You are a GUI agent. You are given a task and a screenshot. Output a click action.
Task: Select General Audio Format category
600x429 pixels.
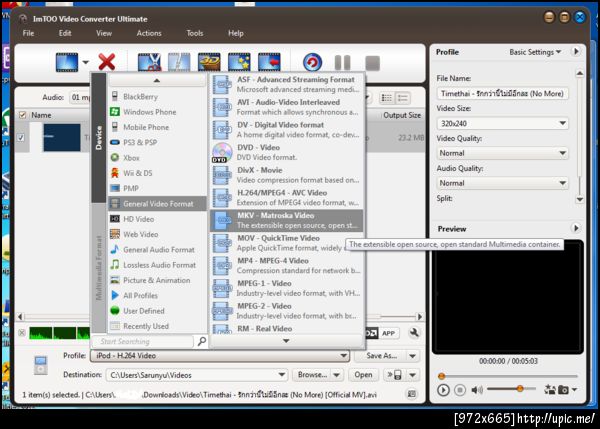click(x=157, y=250)
